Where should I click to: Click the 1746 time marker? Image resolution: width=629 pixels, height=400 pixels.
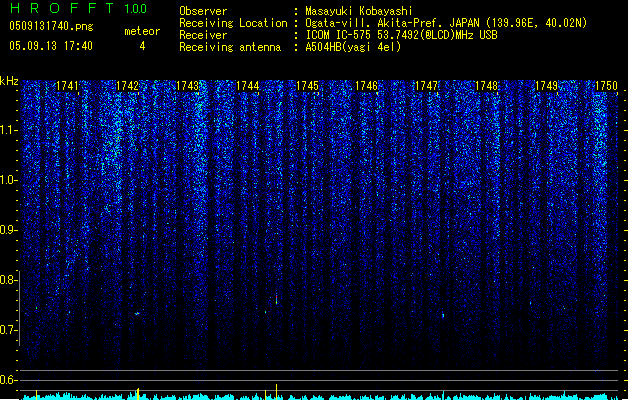click(x=366, y=86)
